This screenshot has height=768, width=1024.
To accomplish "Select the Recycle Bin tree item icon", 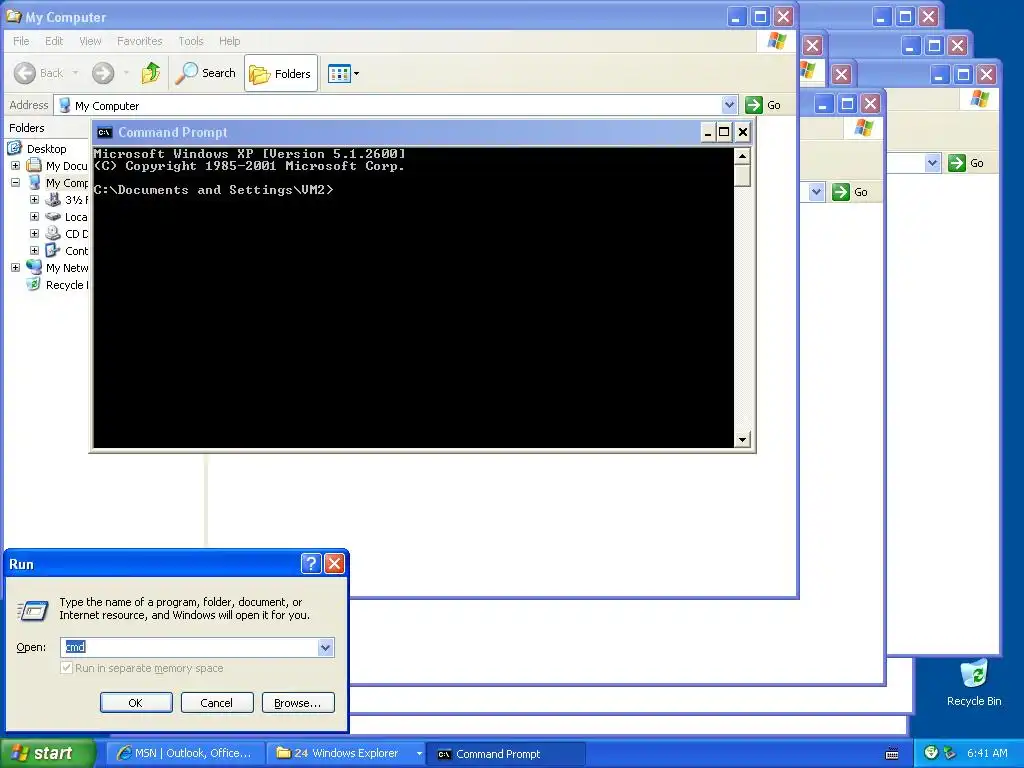I will pos(33,285).
